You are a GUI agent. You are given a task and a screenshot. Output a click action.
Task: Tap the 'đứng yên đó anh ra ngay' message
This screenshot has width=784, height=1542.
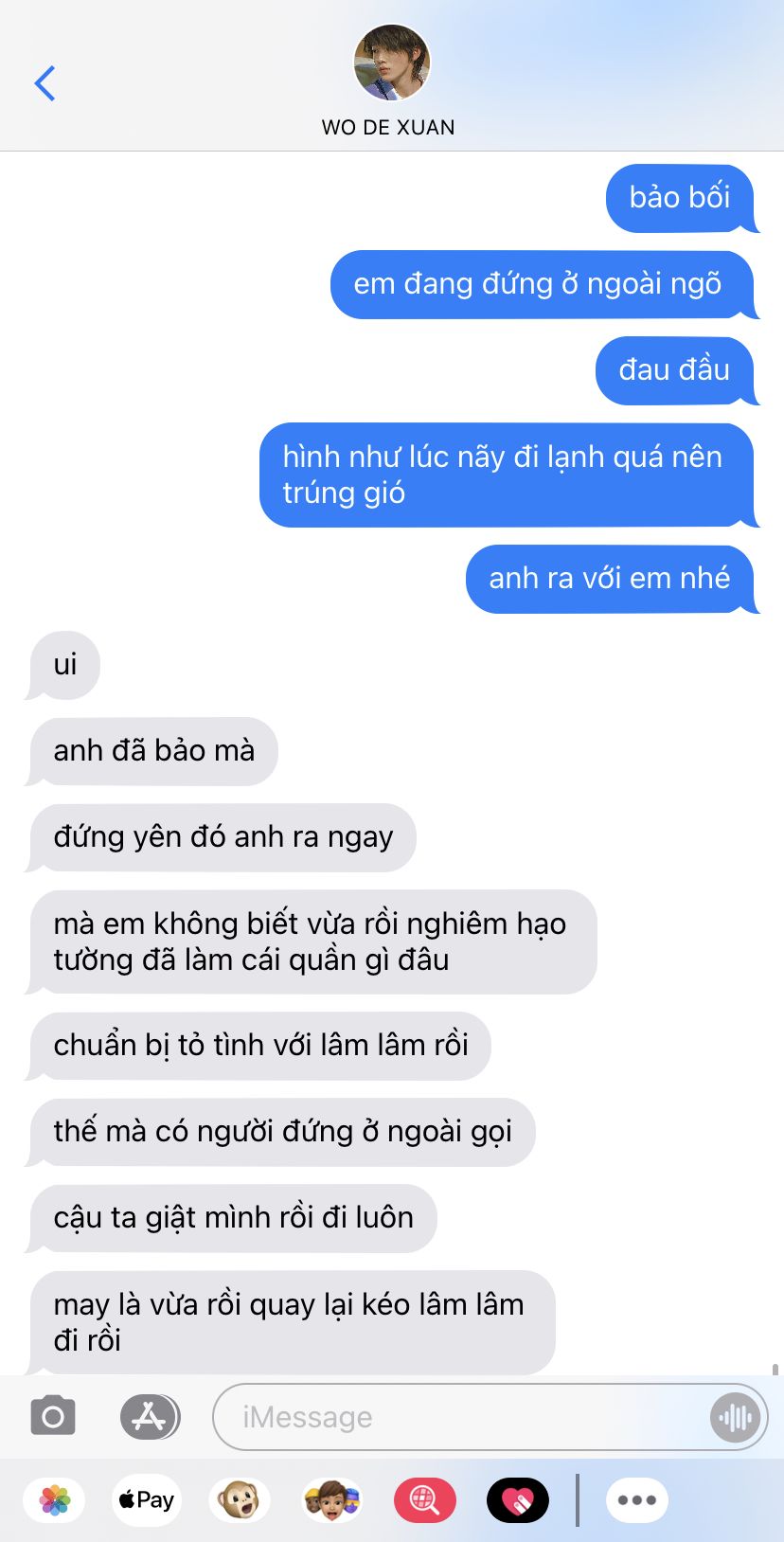pos(223,837)
